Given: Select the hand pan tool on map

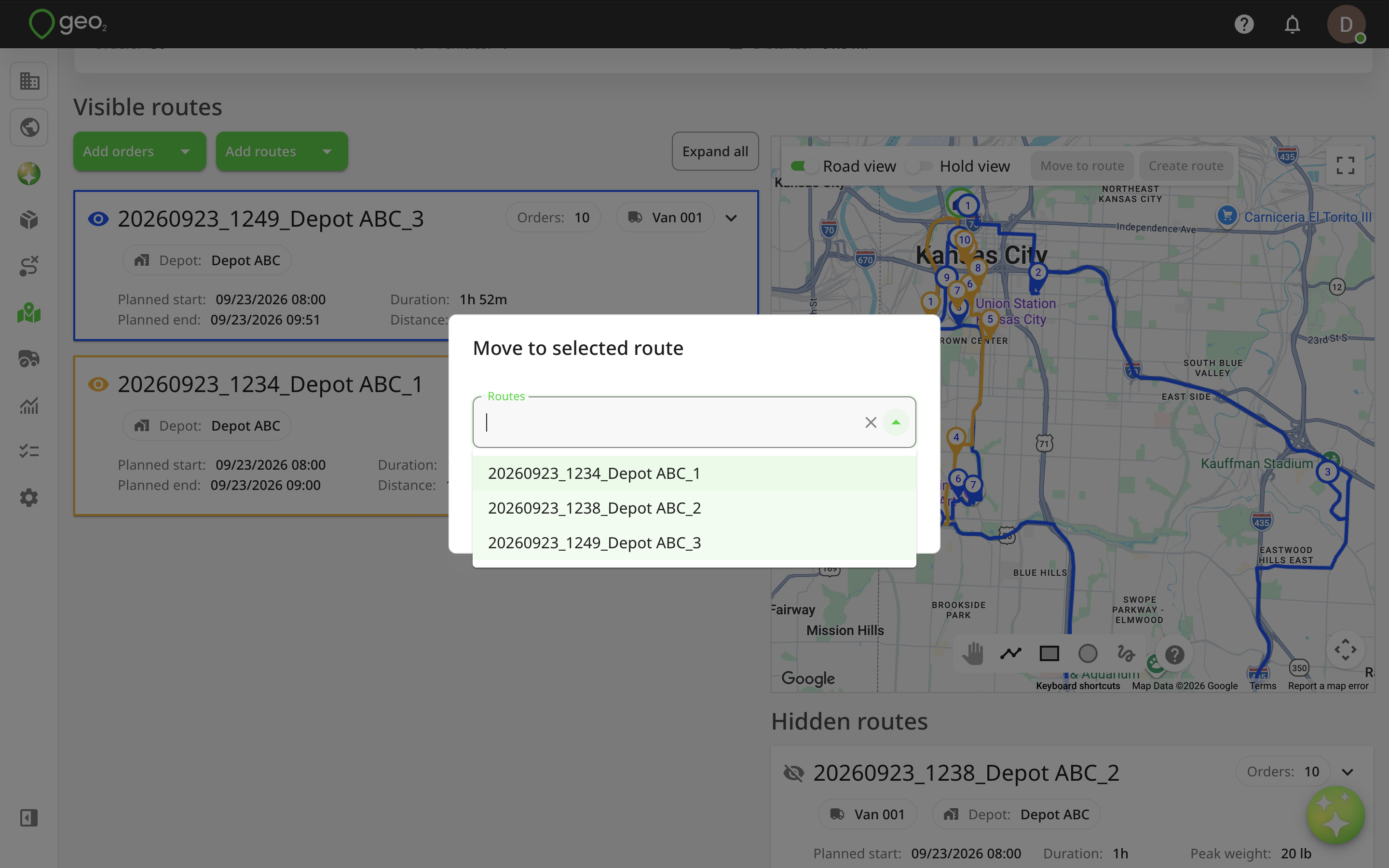Looking at the screenshot, I should point(972,653).
